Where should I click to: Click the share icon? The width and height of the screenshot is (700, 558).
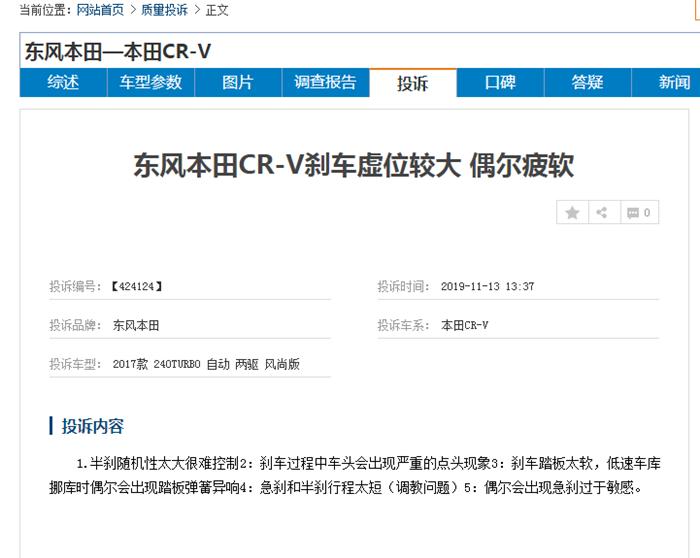coord(602,212)
